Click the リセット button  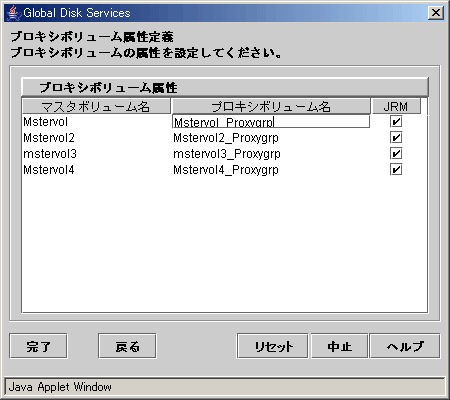(x=273, y=346)
